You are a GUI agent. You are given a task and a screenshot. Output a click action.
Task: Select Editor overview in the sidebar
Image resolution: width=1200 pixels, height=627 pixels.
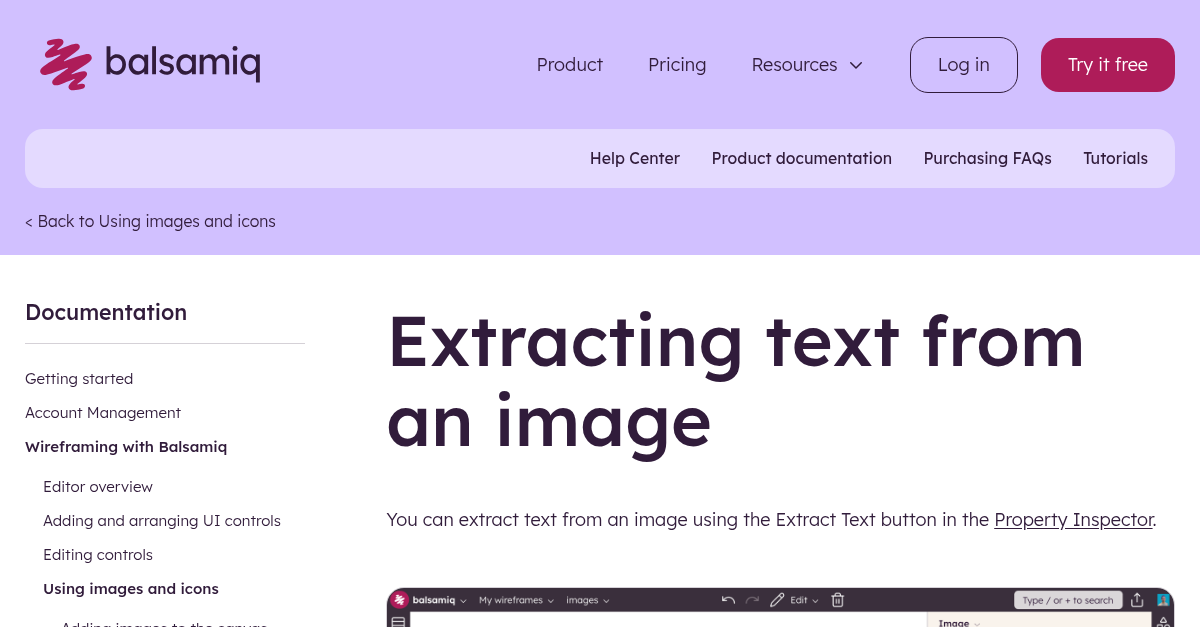tap(98, 487)
